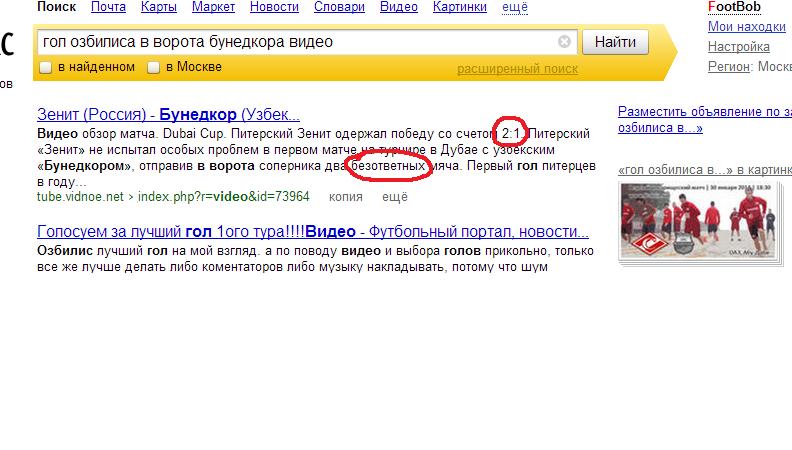Open the Словари tab

[x=339, y=7]
